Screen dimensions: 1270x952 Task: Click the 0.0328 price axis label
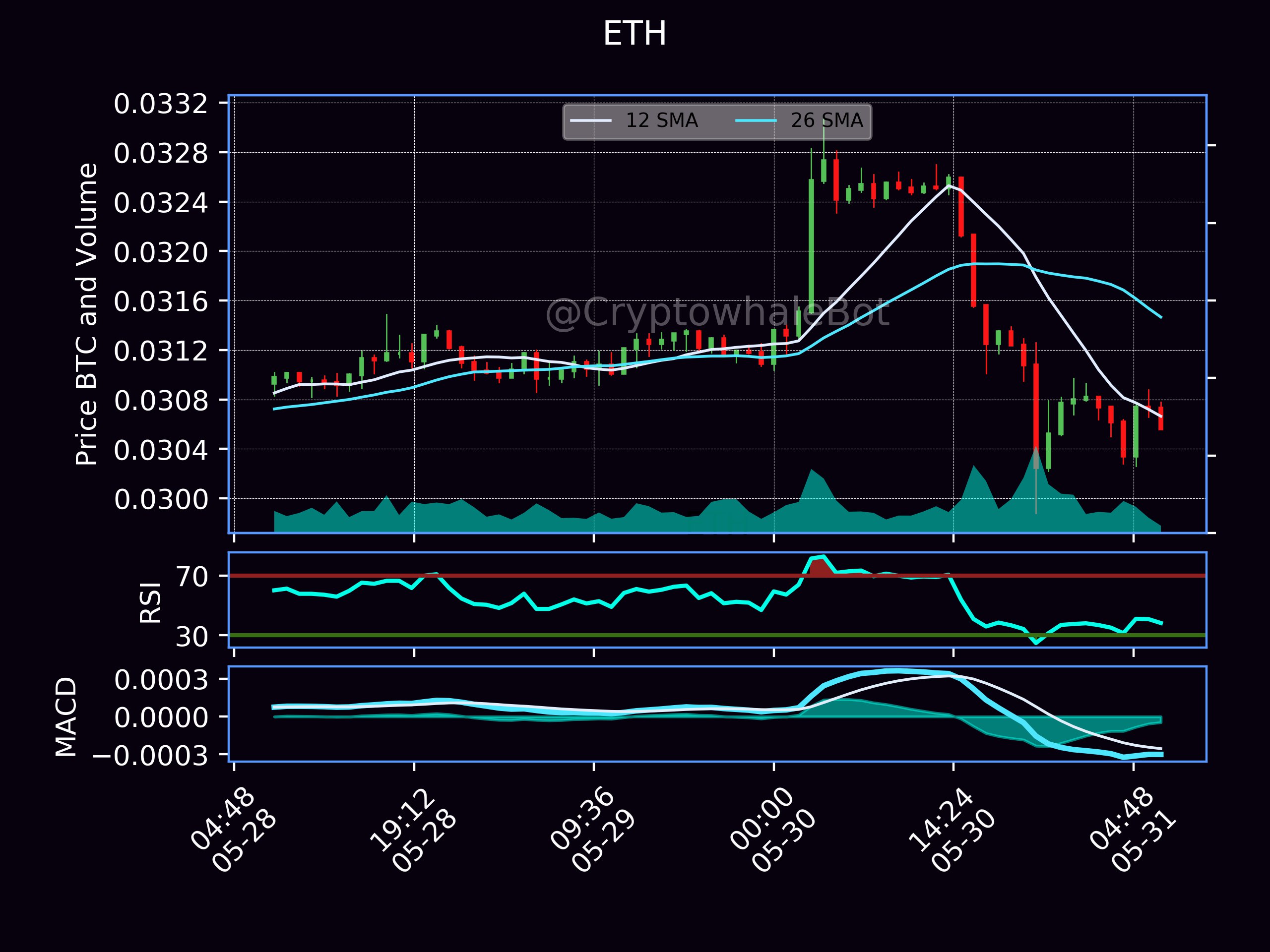161,154
